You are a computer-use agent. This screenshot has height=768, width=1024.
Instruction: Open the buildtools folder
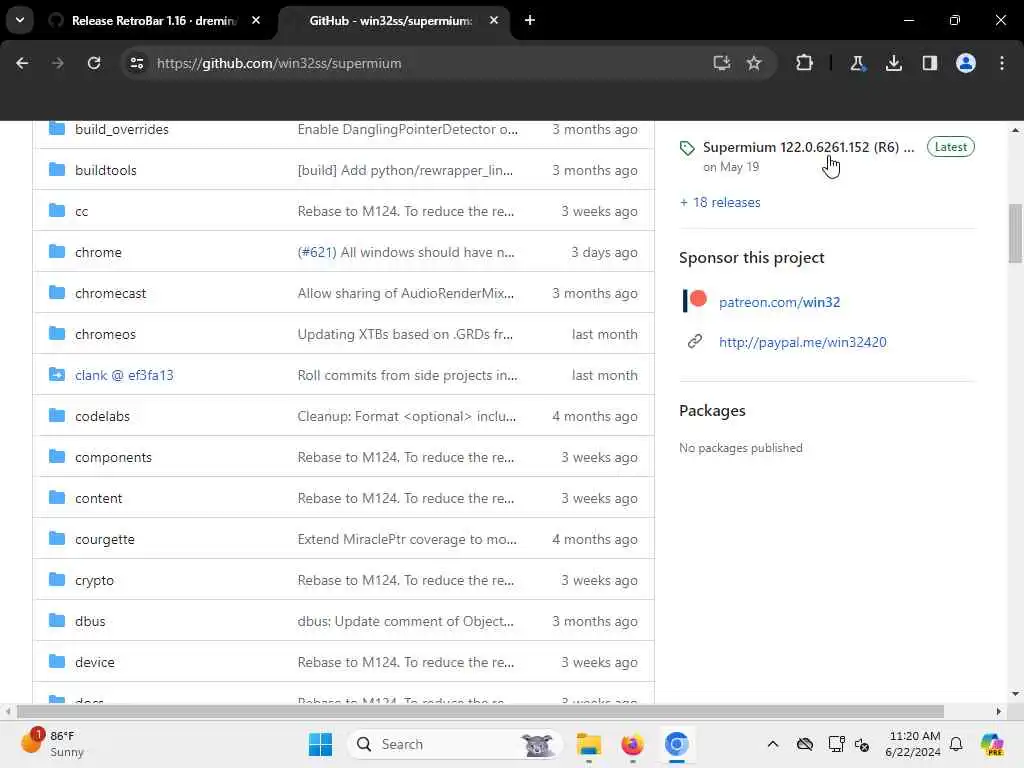pyautogui.click(x=106, y=170)
